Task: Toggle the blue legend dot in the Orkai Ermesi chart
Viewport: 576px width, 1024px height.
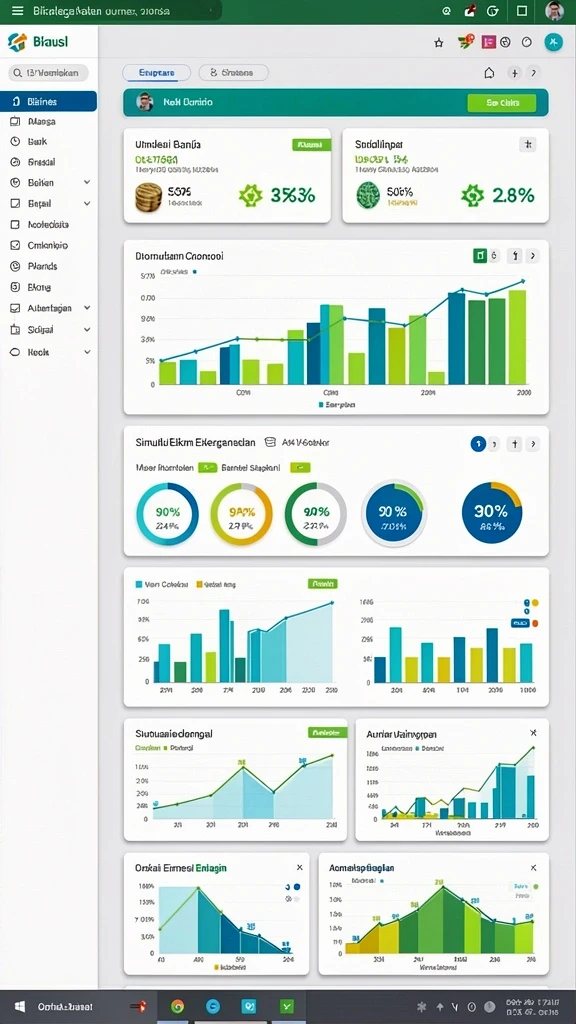Action: click(297, 887)
